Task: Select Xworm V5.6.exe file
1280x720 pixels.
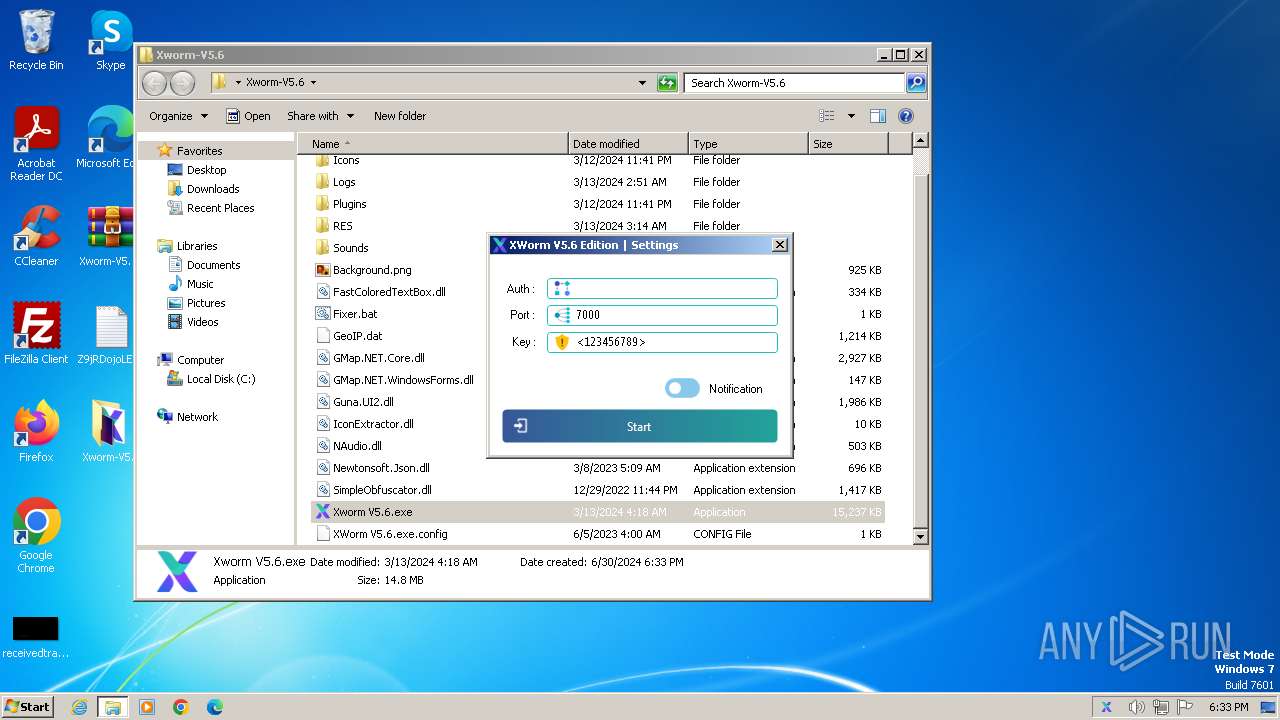Action: click(x=597, y=512)
